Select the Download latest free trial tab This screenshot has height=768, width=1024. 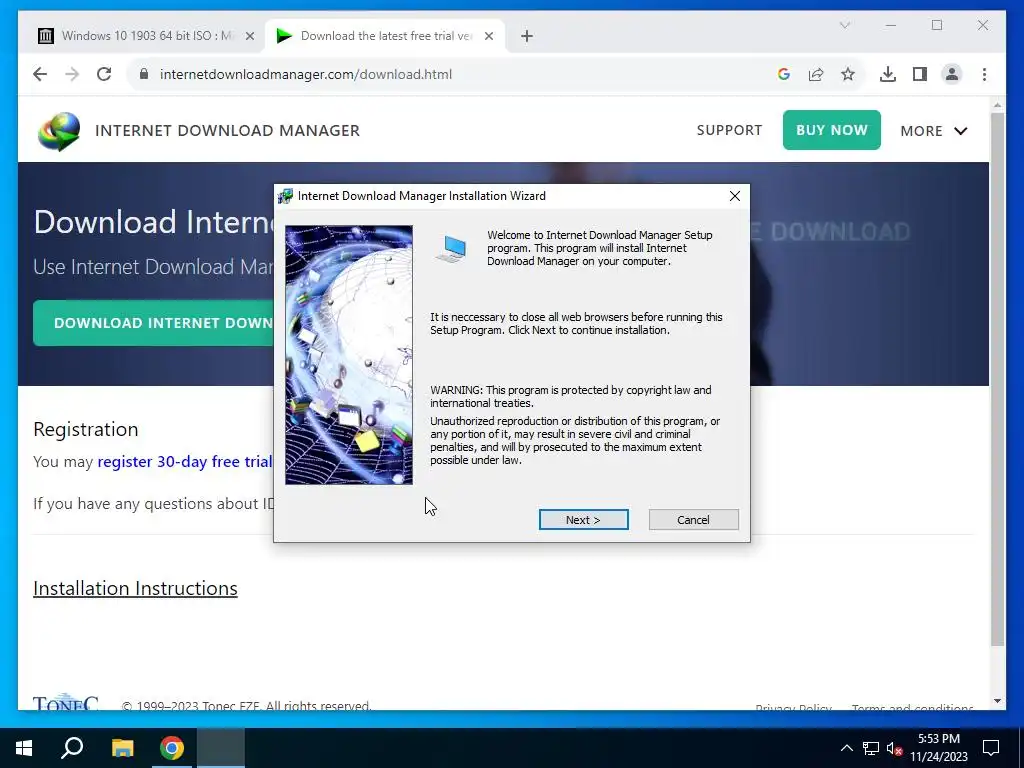coord(385,36)
